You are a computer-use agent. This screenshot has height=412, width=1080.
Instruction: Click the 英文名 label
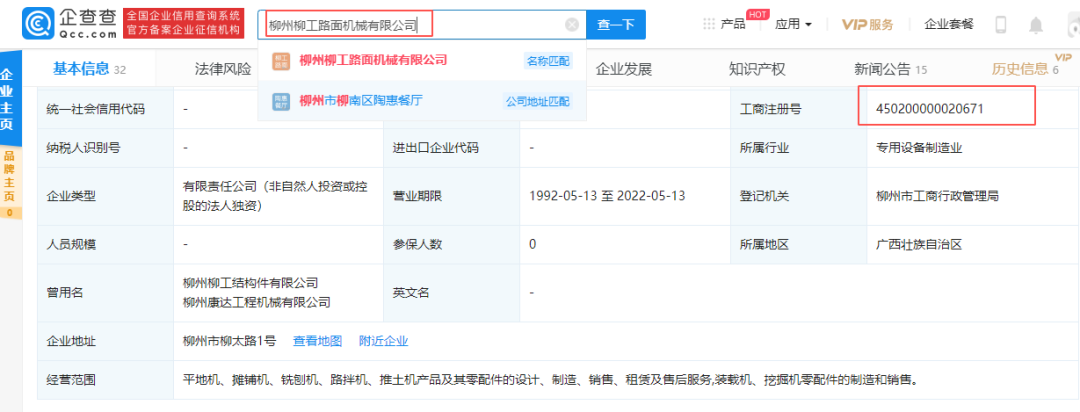[x=411, y=292]
